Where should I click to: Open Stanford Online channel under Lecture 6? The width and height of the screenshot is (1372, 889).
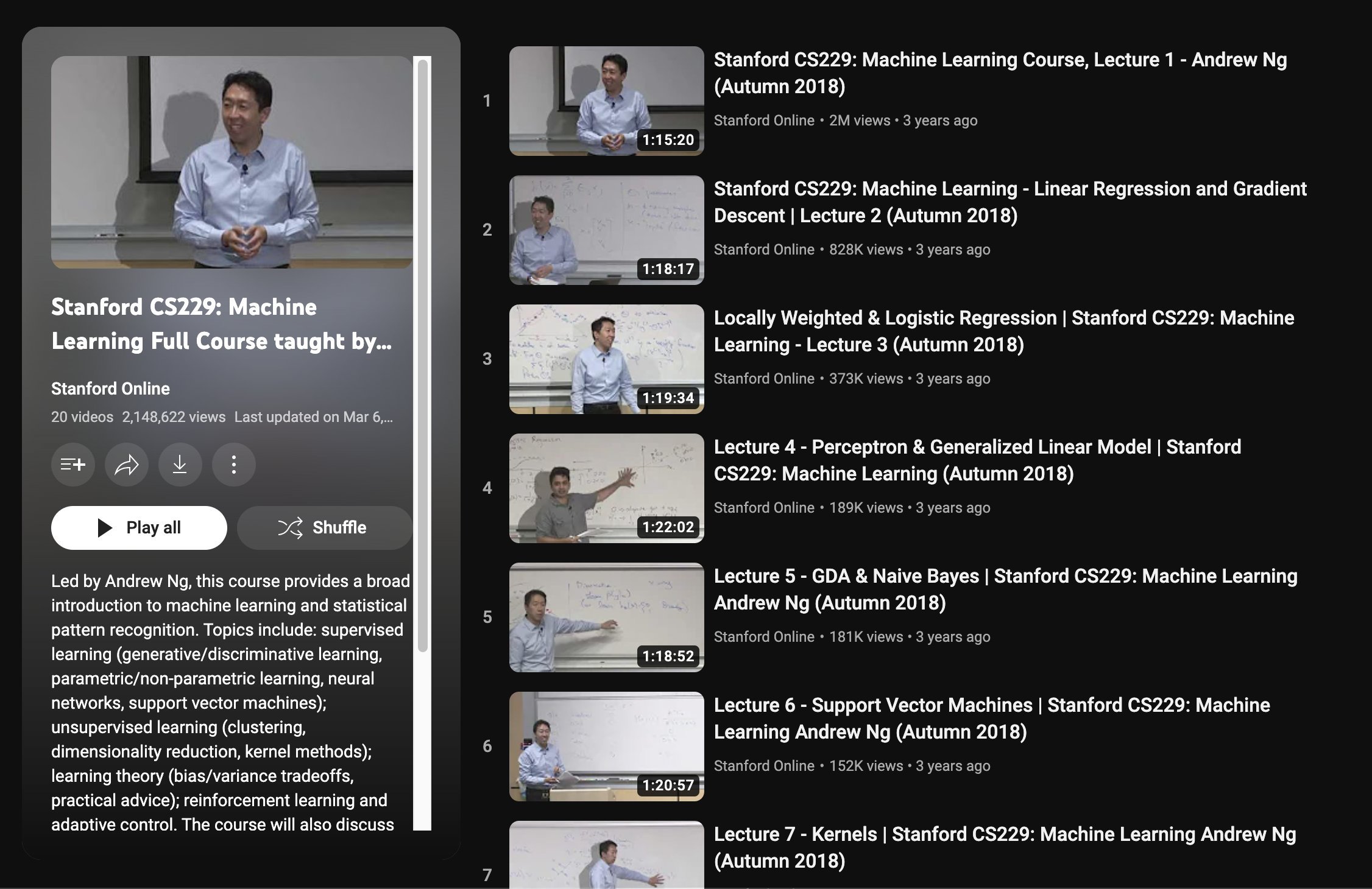coord(764,766)
